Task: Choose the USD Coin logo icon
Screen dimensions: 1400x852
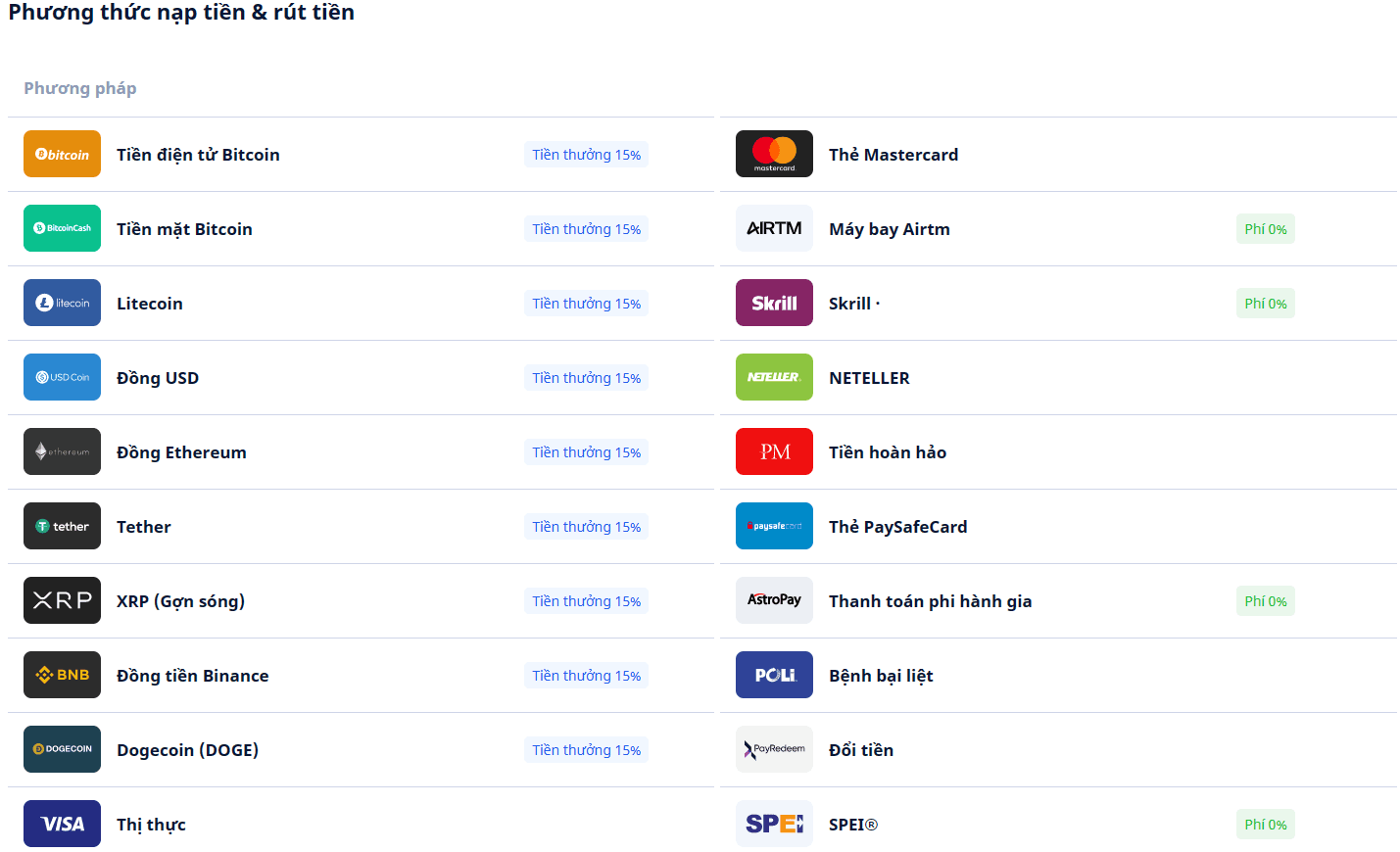Action: [x=62, y=377]
